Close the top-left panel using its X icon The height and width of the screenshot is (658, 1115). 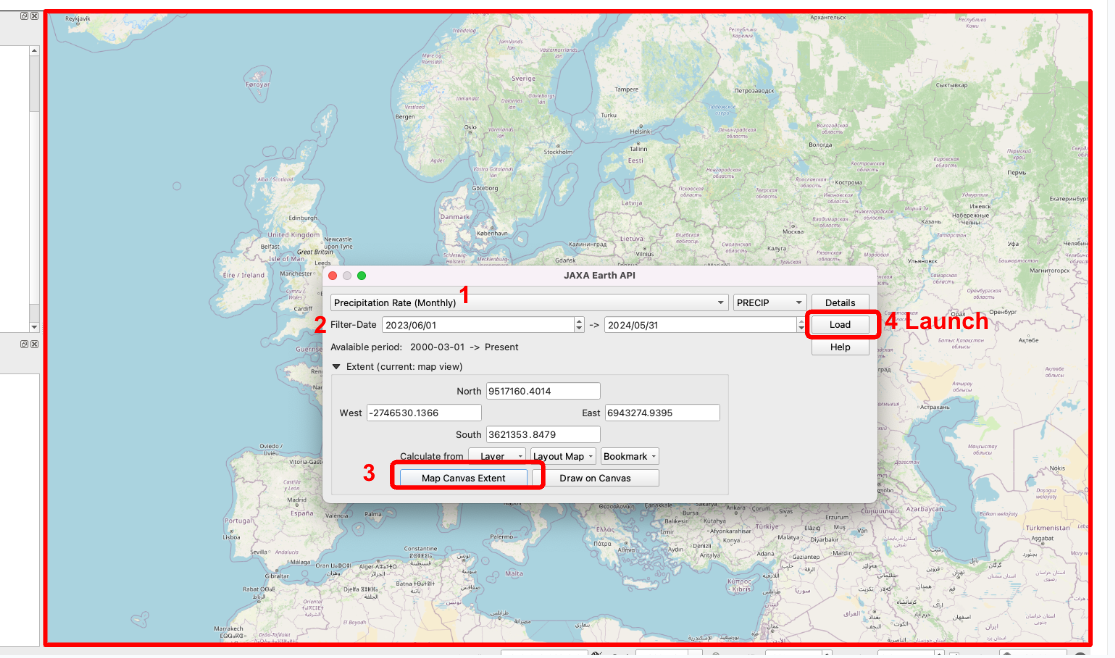(x=34, y=15)
